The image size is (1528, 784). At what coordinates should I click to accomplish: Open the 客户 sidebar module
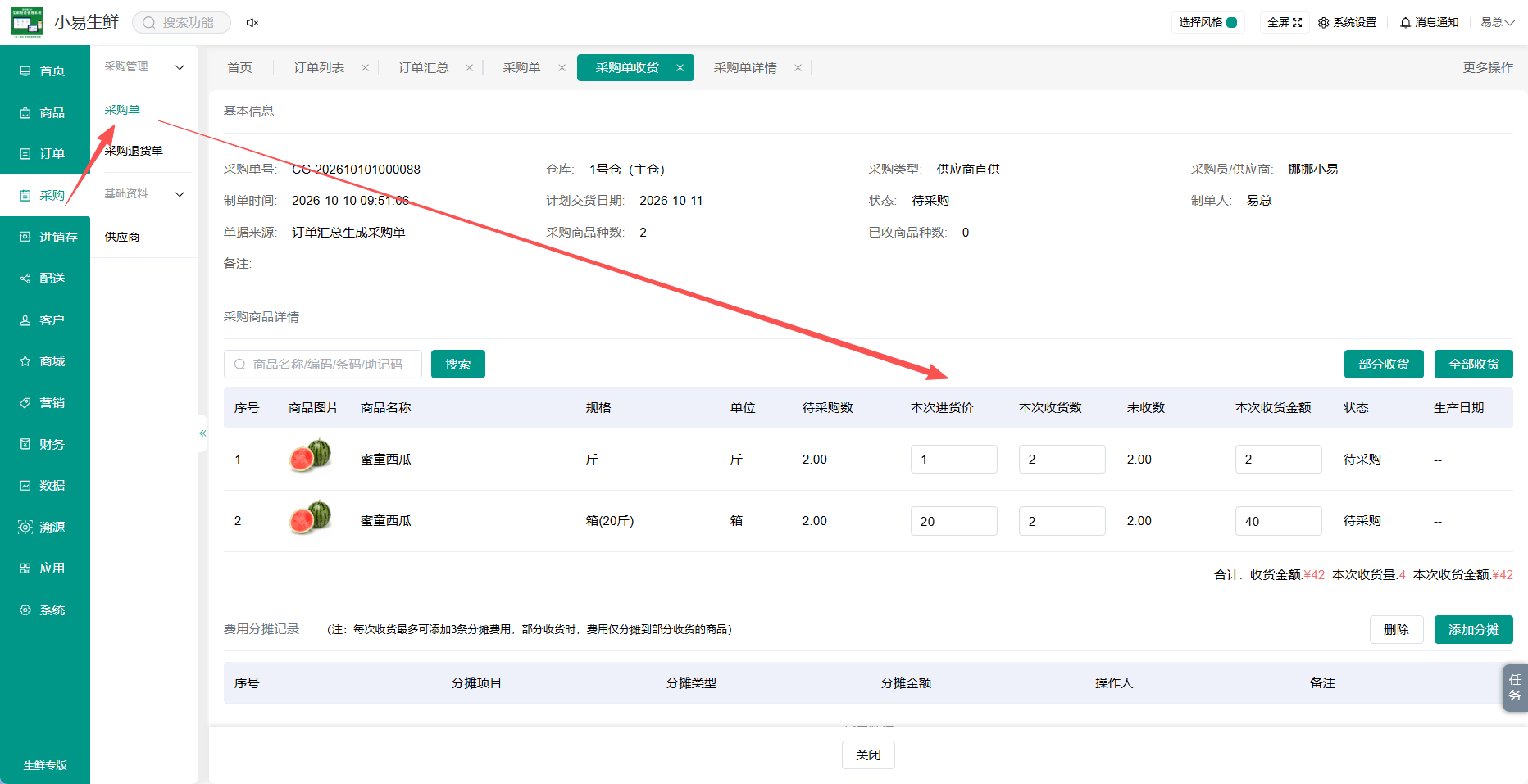click(45, 319)
